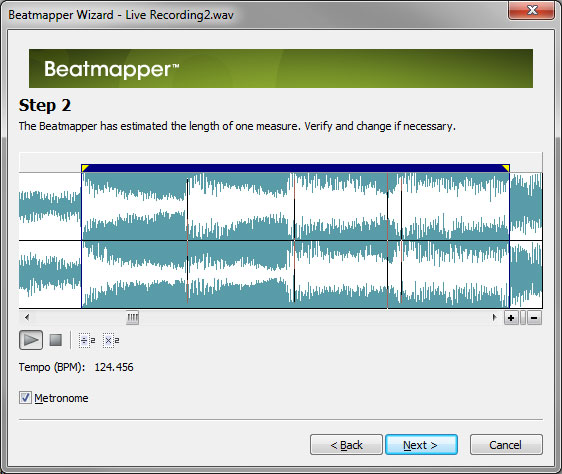The height and width of the screenshot is (474, 562).
Task: Zoom in the waveform with plus button
Action: click(x=511, y=318)
